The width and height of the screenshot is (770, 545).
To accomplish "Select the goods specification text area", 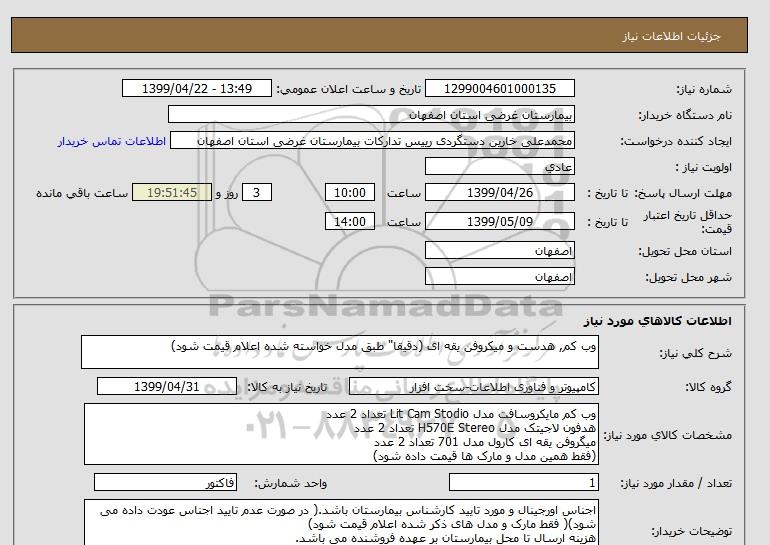I will 341,434.
